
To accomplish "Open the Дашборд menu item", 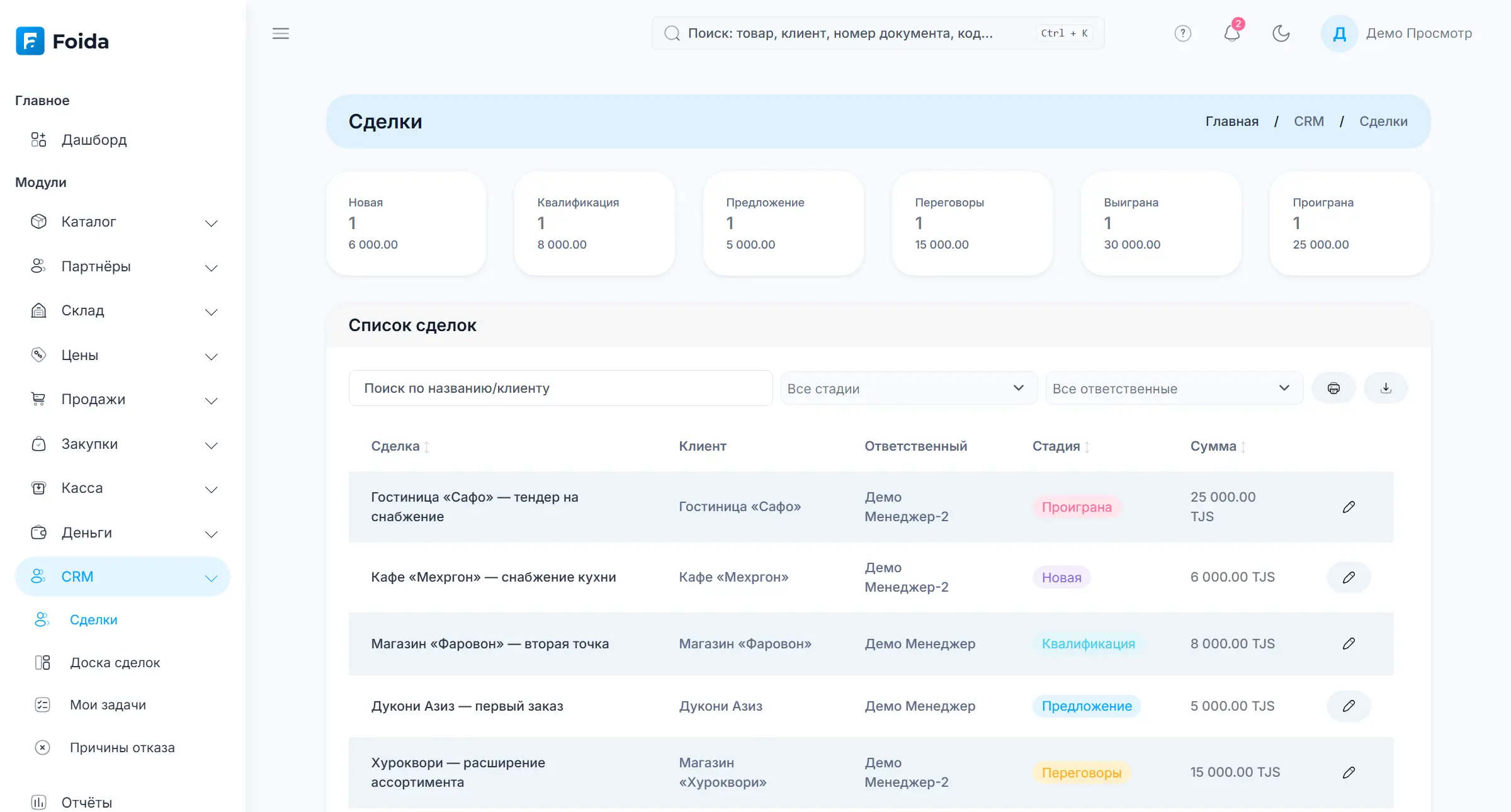I will [x=94, y=140].
